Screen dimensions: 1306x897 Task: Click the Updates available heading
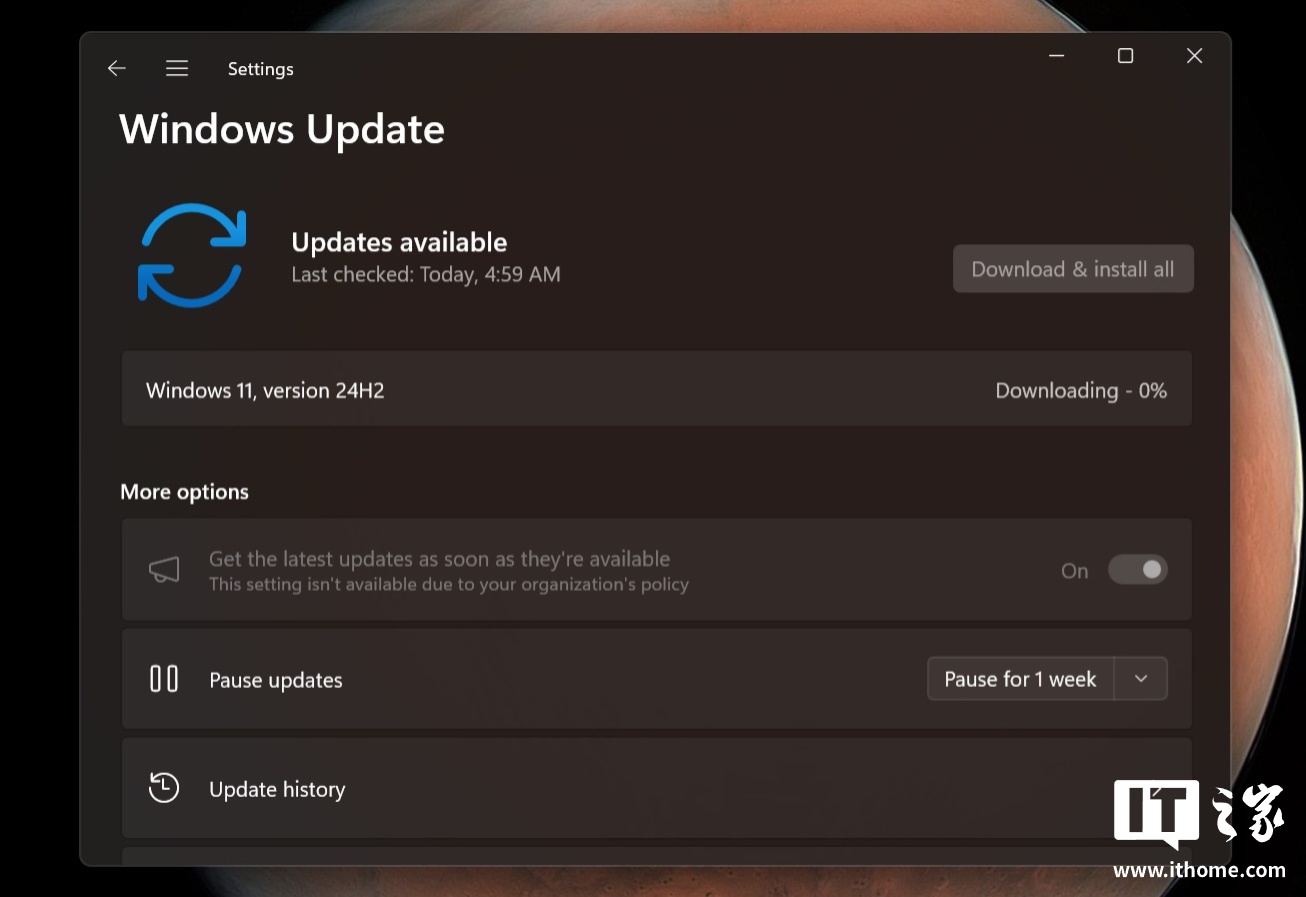point(399,242)
